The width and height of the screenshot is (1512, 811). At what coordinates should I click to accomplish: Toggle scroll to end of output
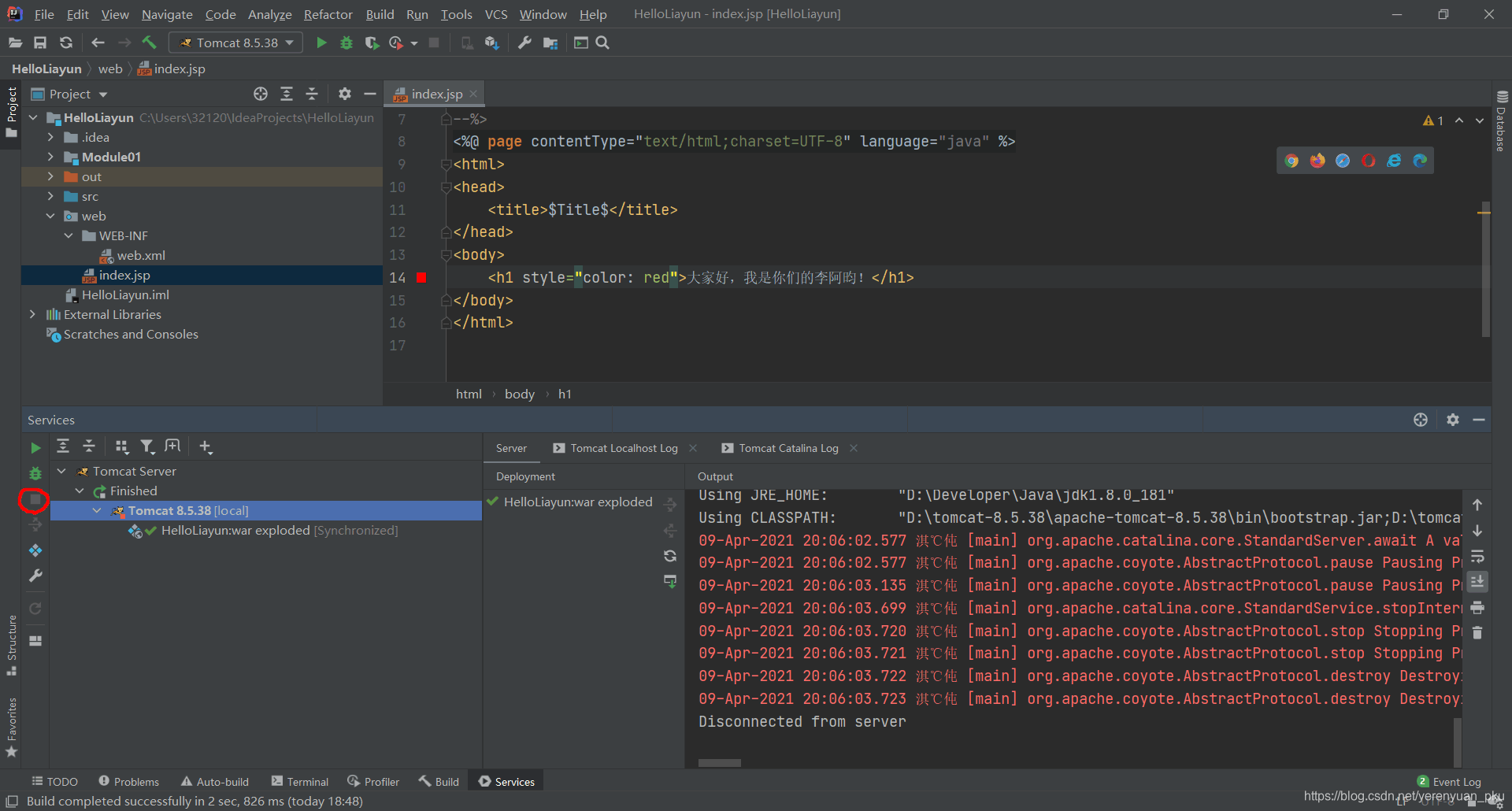[1477, 581]
